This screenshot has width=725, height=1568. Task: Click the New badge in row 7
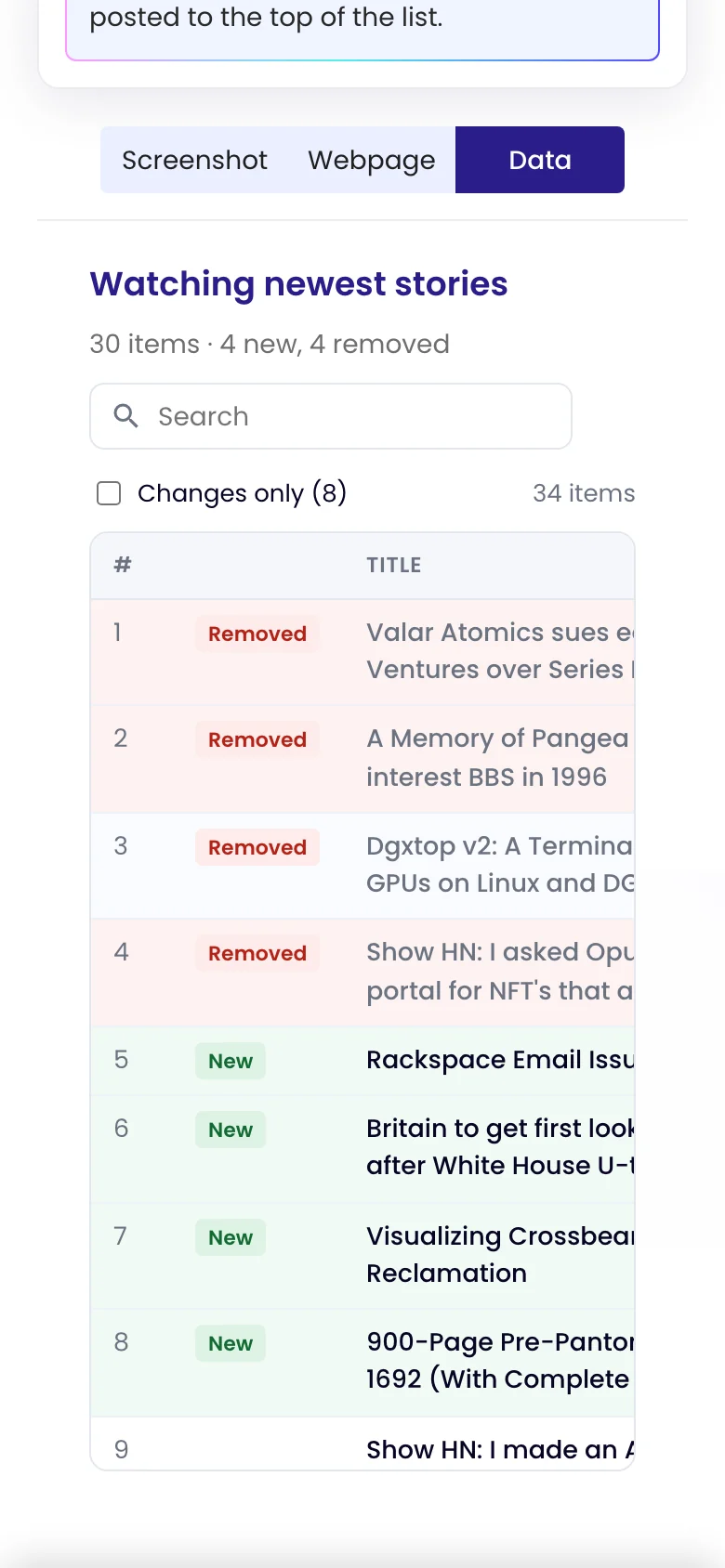click(231, 1237)
